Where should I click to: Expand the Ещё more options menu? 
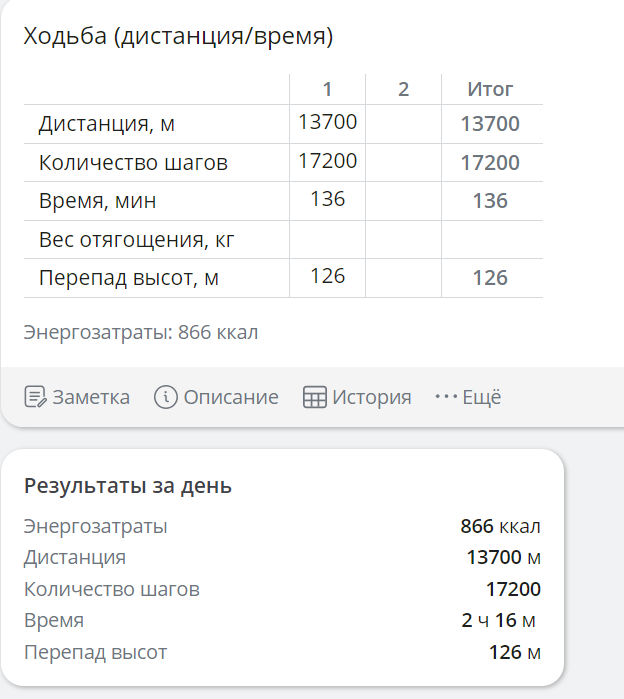(469, 397)
